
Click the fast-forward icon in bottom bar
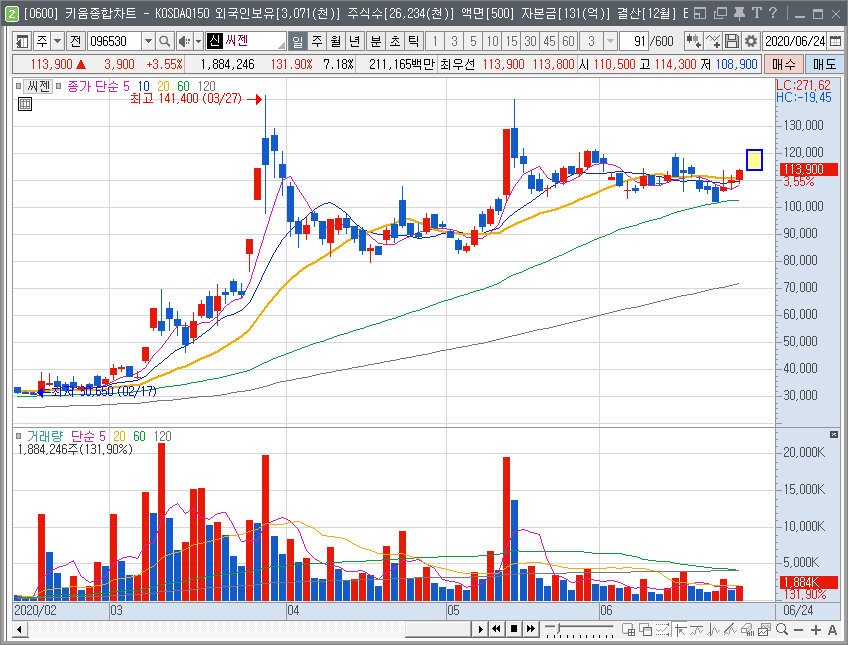(x=531, y=629)
